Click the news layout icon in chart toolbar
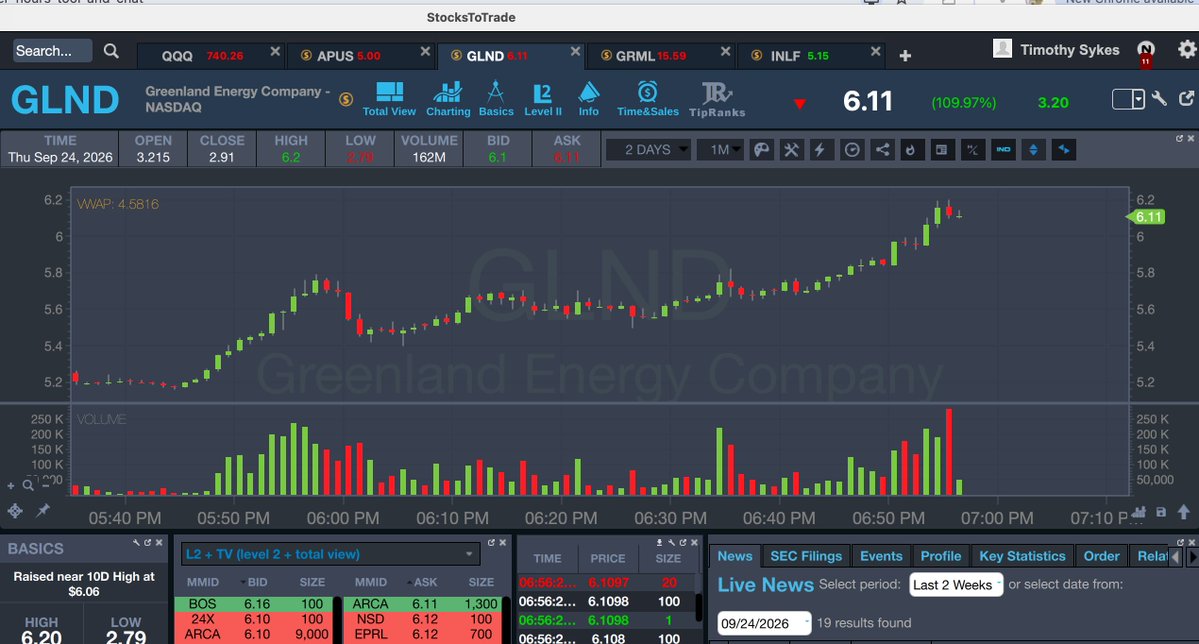Viewport: 1199px width, 644px height. coord(941,150)
